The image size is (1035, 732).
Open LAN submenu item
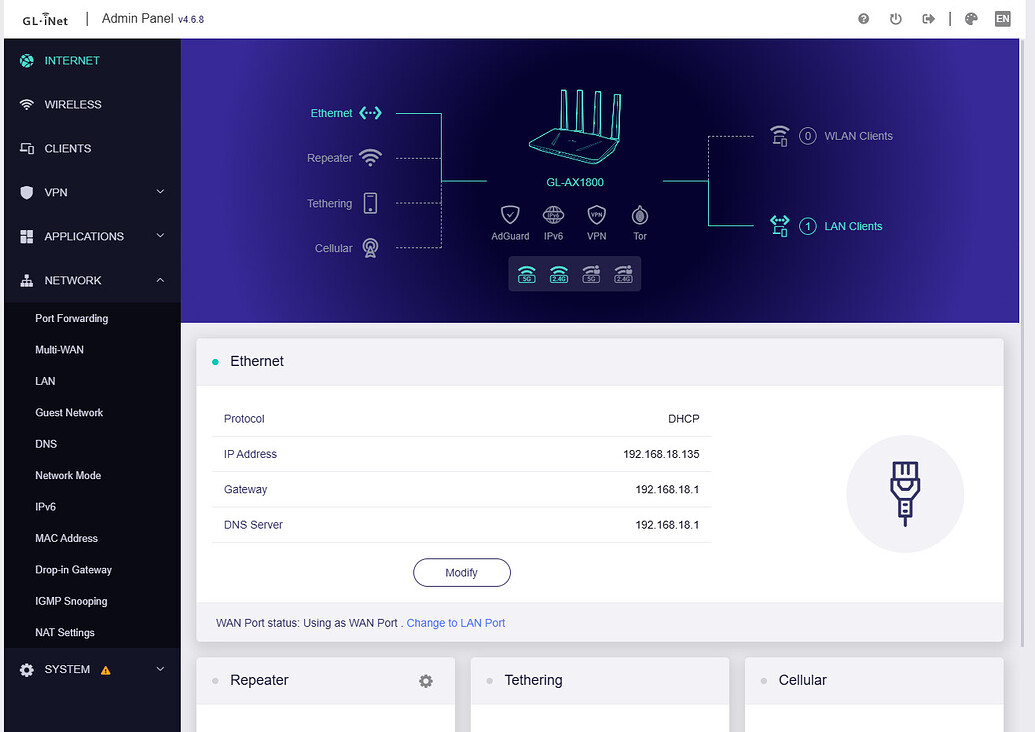click(92, 381)
